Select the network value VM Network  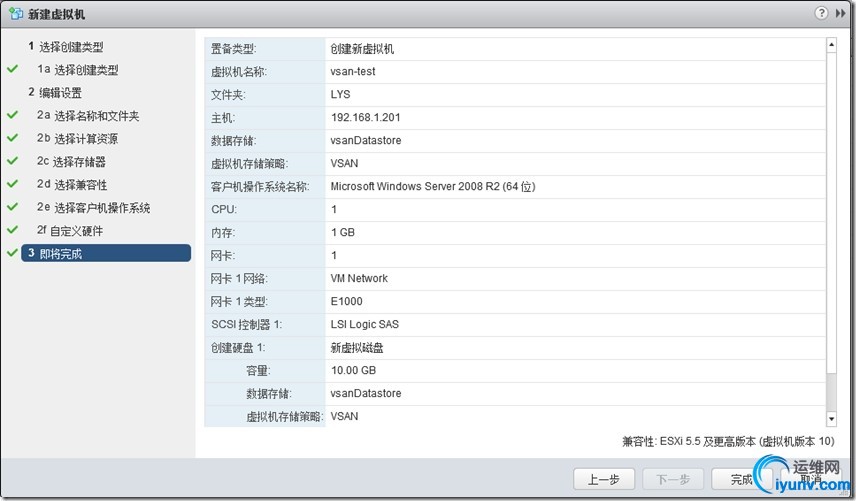tap(359, 278)
